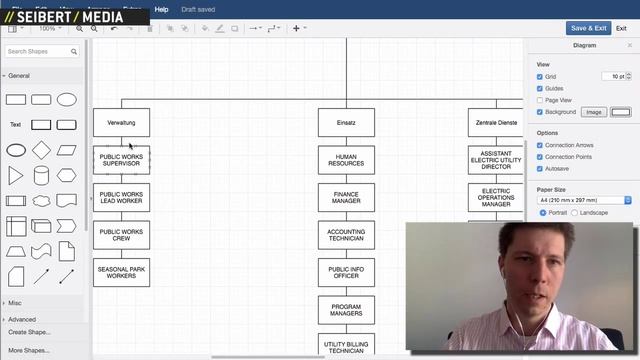The width and height of the screenshot is (640, 360).
Task: Open the waypoints connector style dropdown
Action: [x=273, y=29]
